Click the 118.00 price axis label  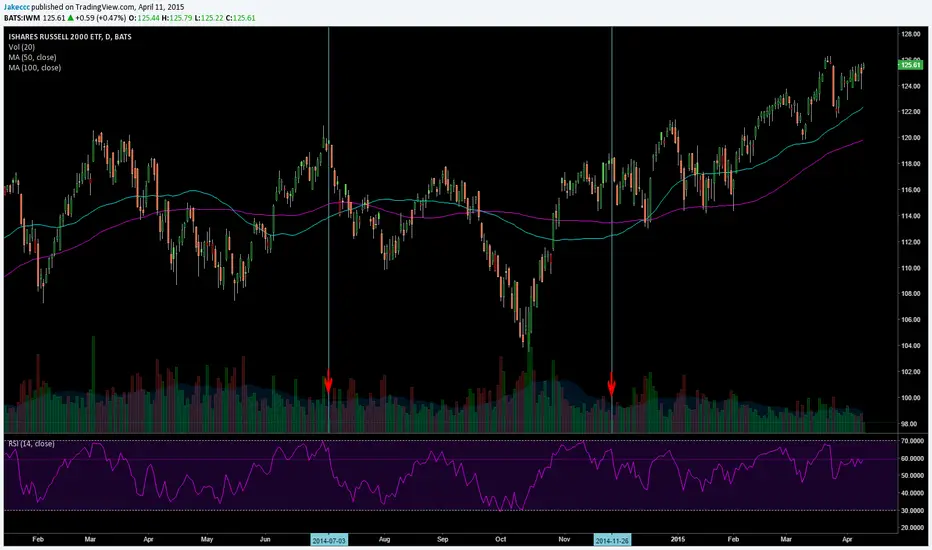(x=911, y=164)
